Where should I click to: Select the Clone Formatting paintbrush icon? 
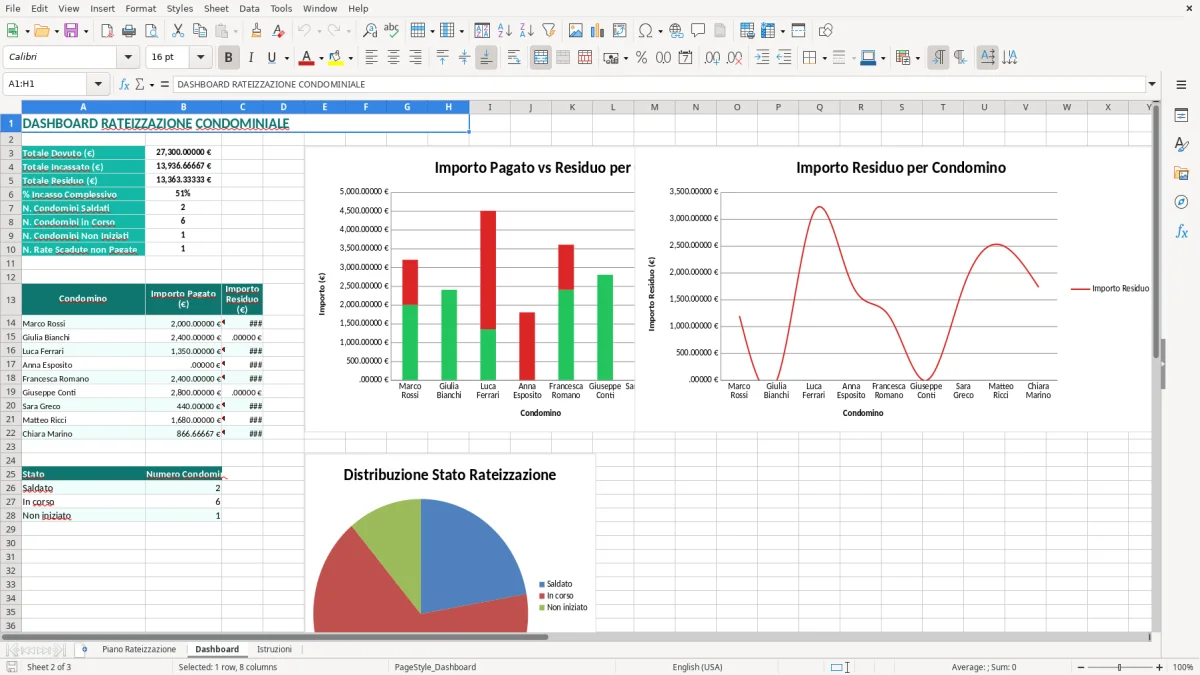click(x=257, y=31)
